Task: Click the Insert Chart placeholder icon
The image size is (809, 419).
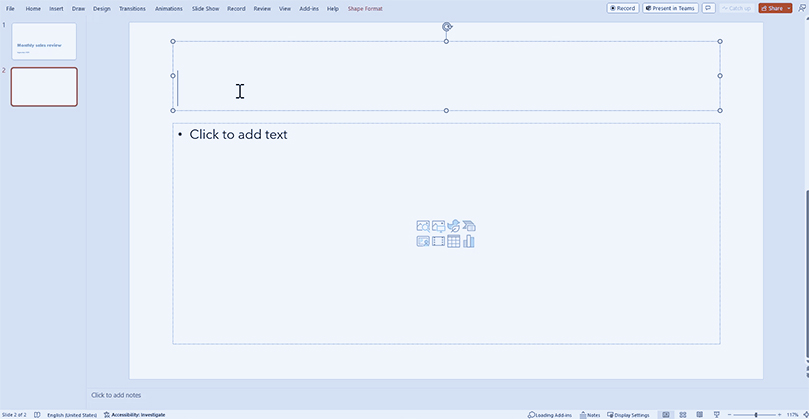Action: point(469,241)
